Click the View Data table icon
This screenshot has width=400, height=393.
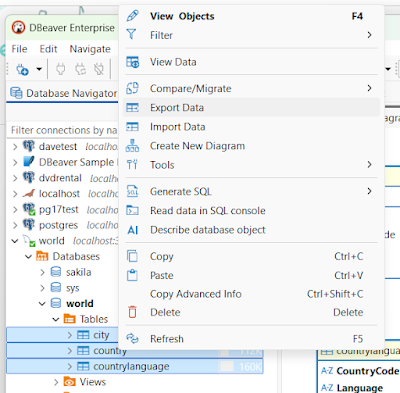(132, 62)
